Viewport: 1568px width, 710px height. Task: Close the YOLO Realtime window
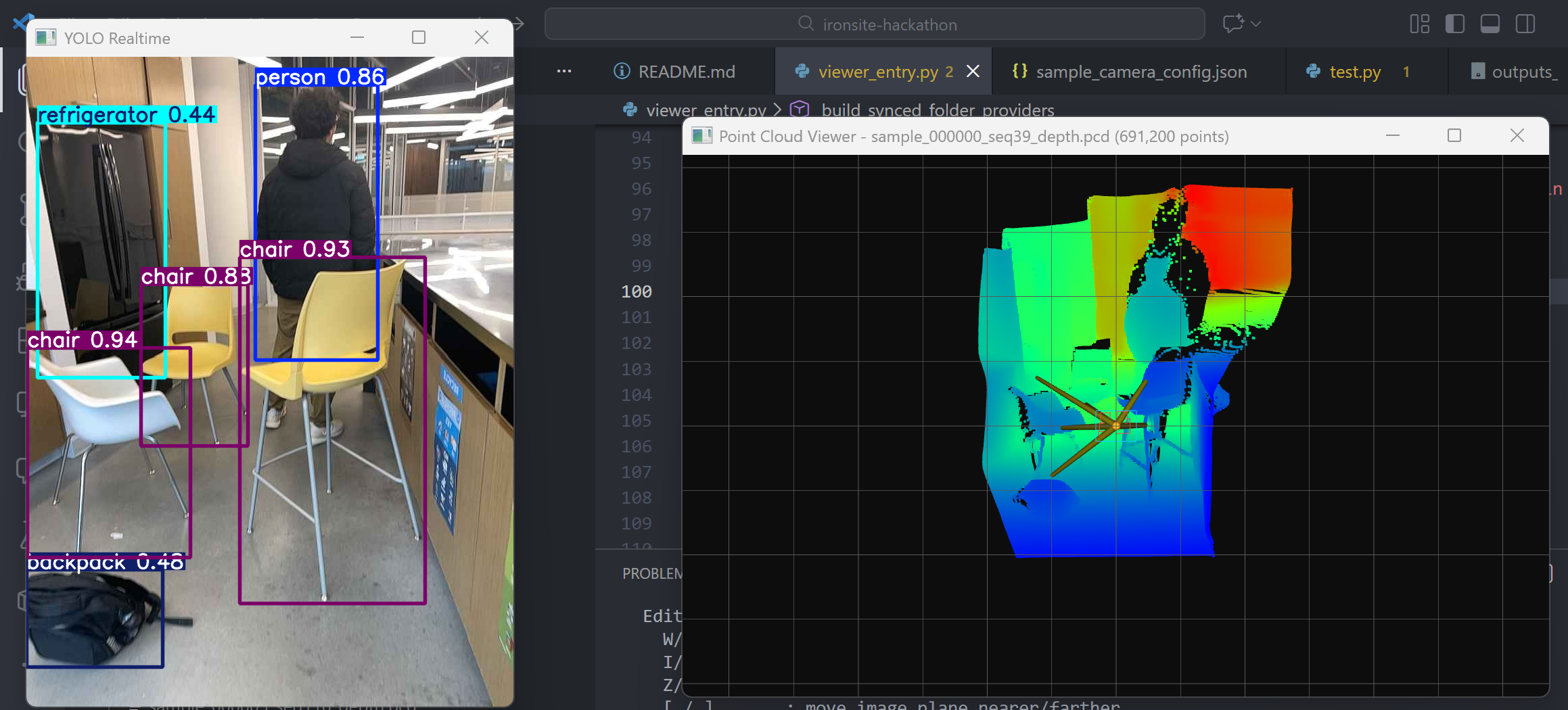481,37
